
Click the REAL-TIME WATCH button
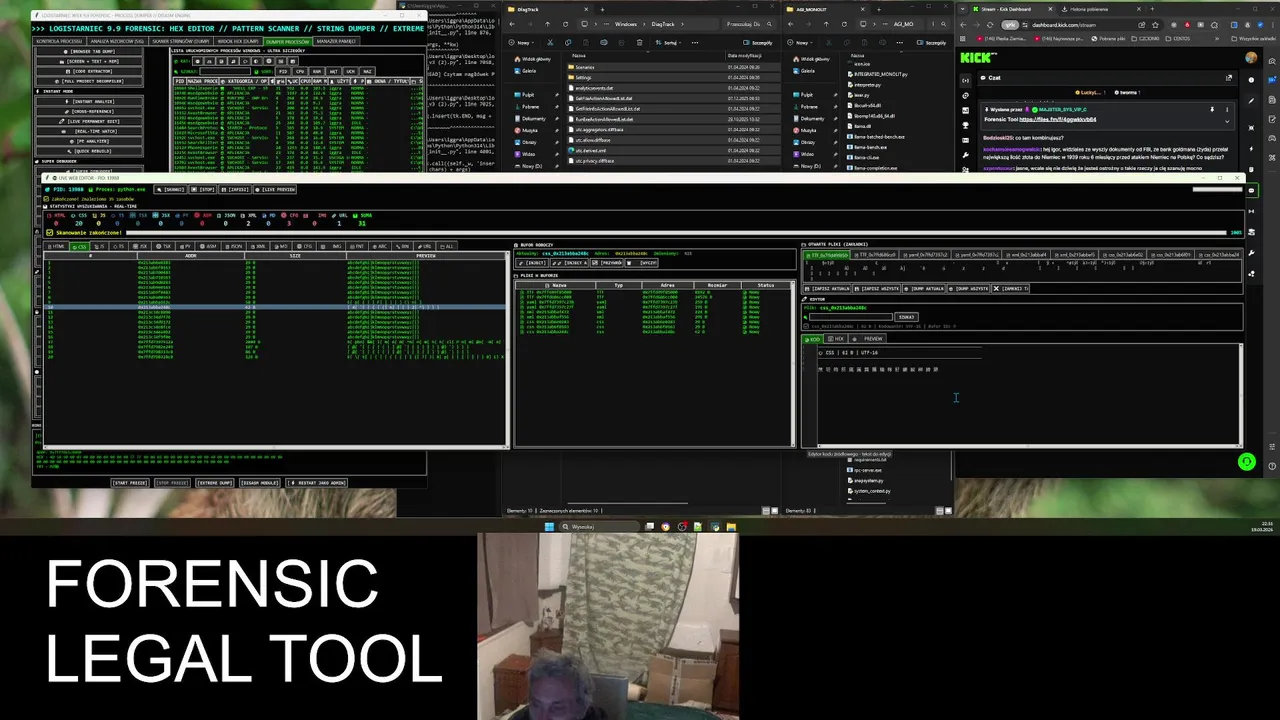pyautogui.click(x=90, y=131)
